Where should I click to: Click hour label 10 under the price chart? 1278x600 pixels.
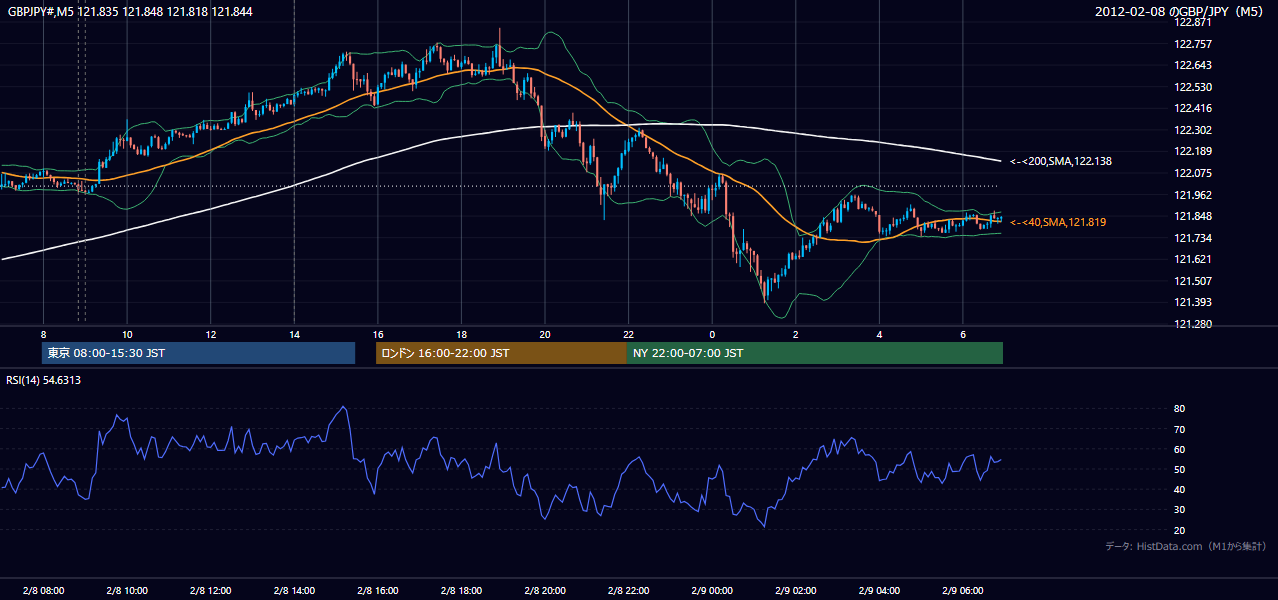pos(127,334)
